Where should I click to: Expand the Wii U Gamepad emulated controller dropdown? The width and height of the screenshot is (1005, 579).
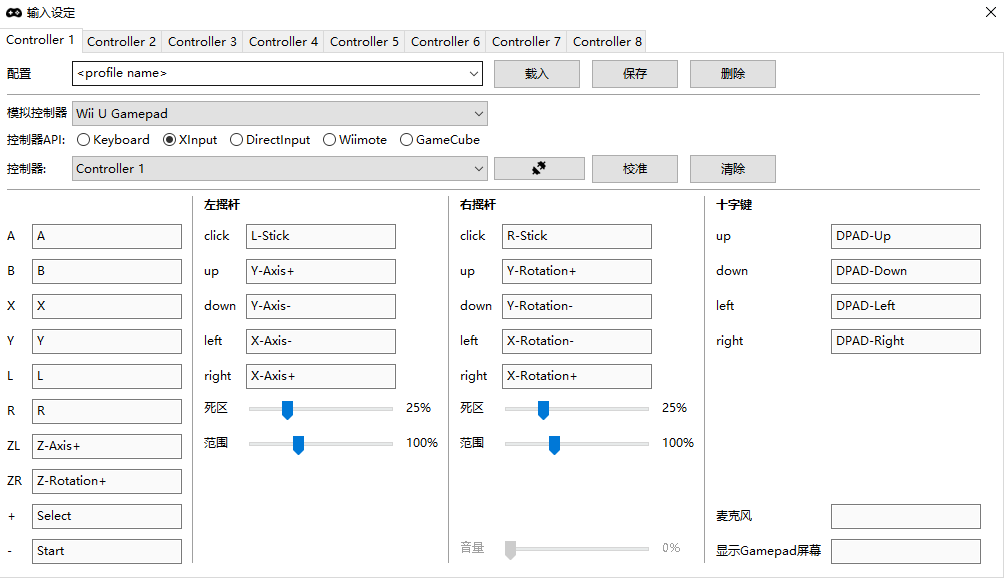[x=279, y=114]
